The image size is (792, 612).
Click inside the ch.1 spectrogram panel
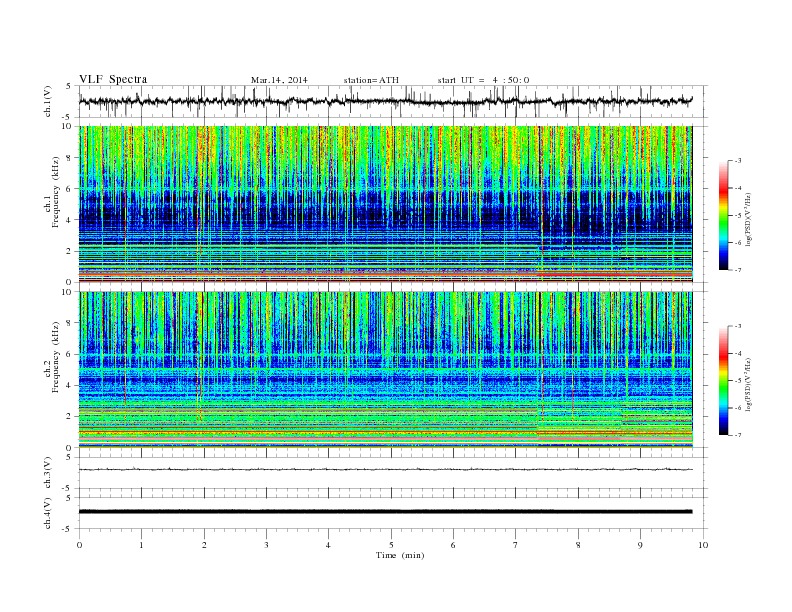click(x=385, y=204)
